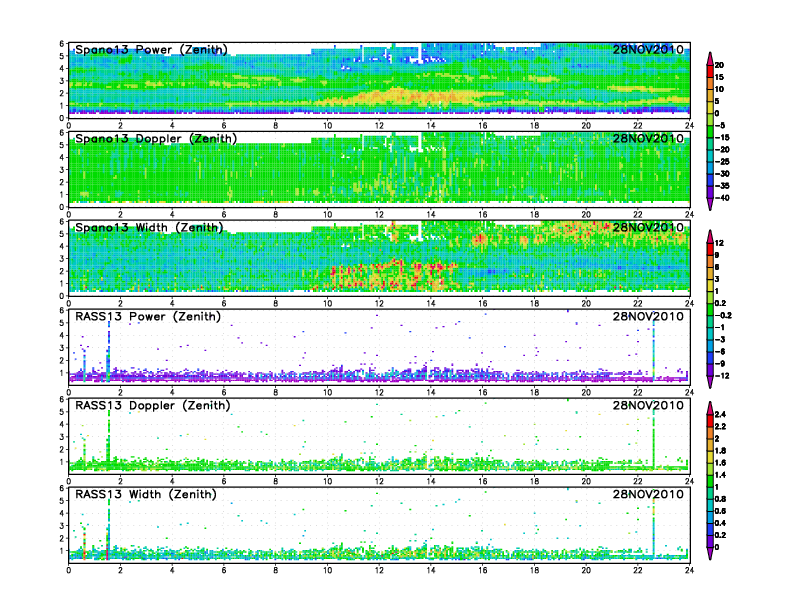
Task: Click the 'Spano13 Doppler (Zenith)' panel title
Action: coord(156,139)
